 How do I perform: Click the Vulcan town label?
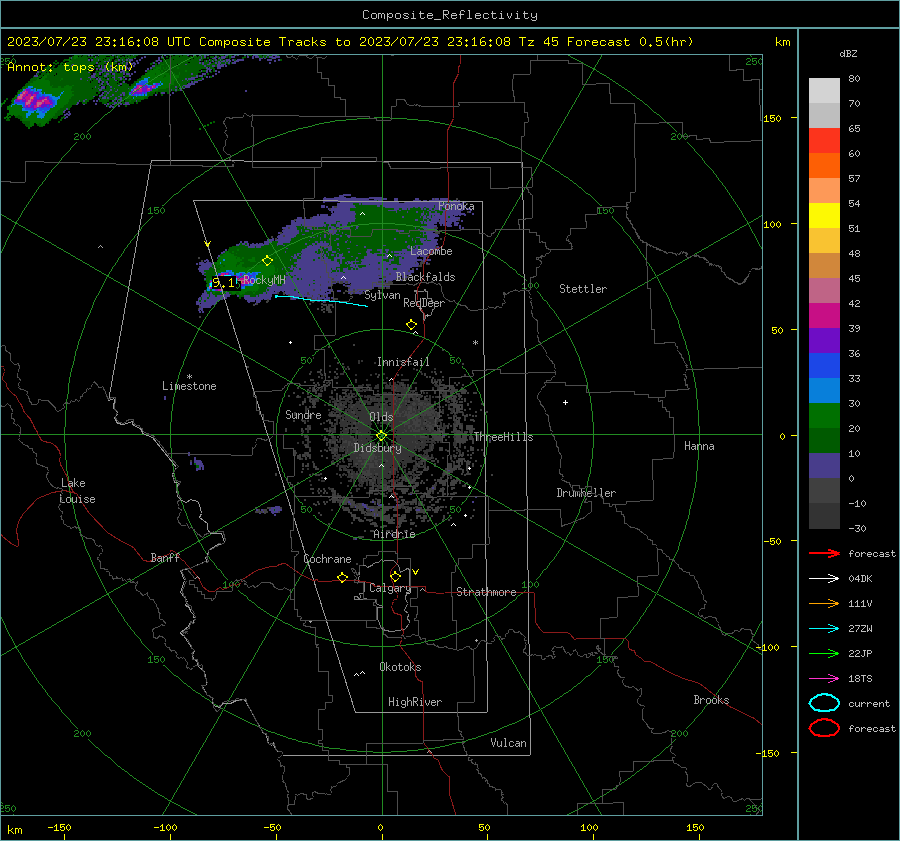509,743
